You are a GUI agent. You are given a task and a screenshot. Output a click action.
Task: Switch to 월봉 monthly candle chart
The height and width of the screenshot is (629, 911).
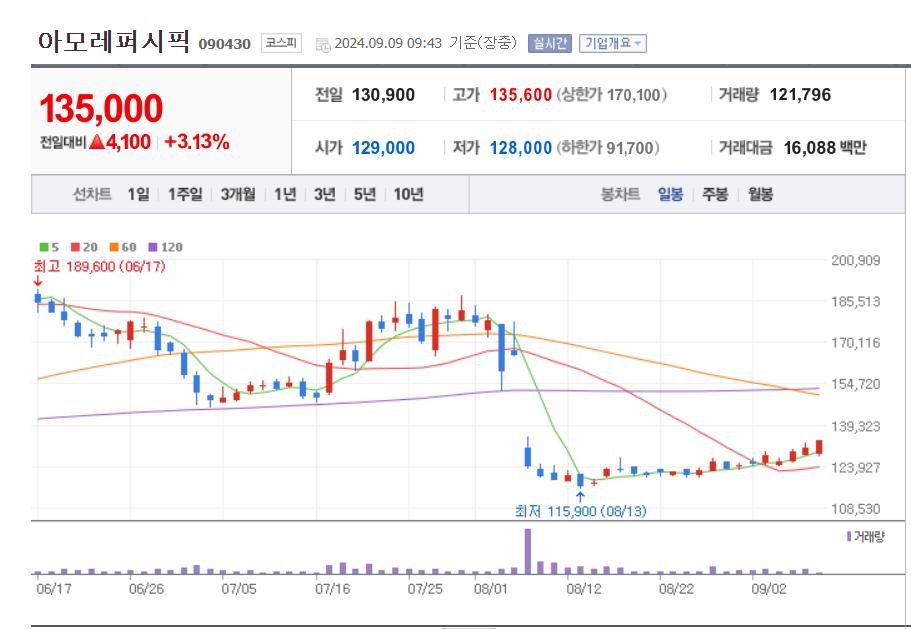tap(761, 194)
